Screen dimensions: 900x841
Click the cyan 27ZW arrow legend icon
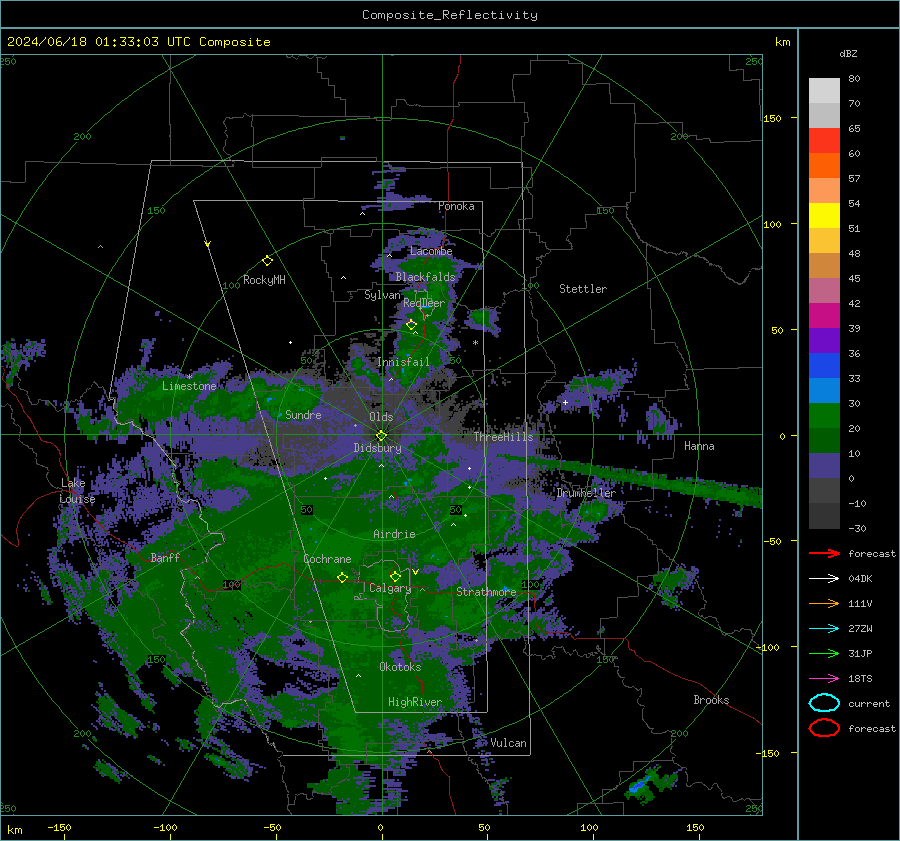pos(824,629)
